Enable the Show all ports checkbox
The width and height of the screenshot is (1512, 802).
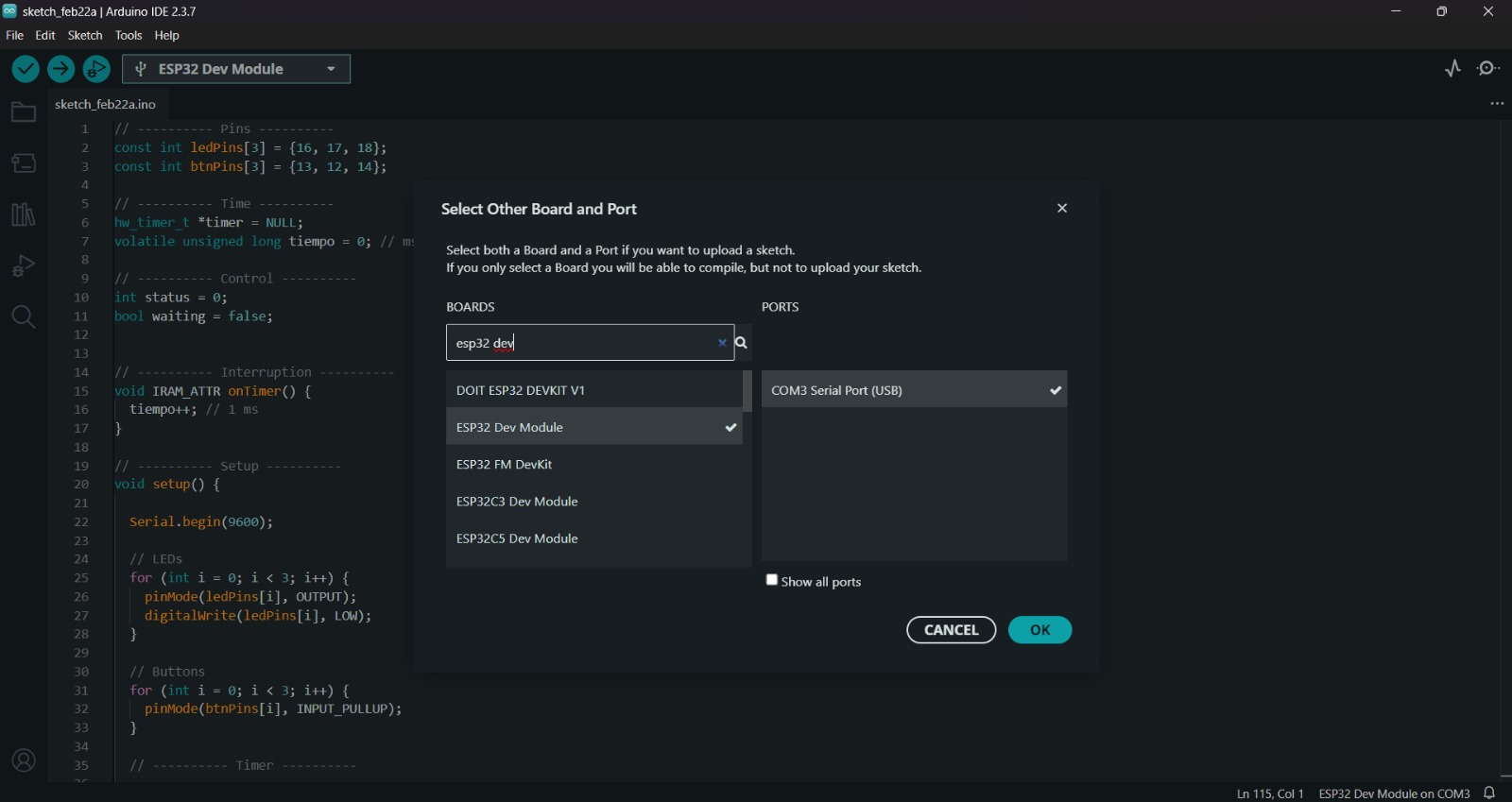tap(772, 580)
